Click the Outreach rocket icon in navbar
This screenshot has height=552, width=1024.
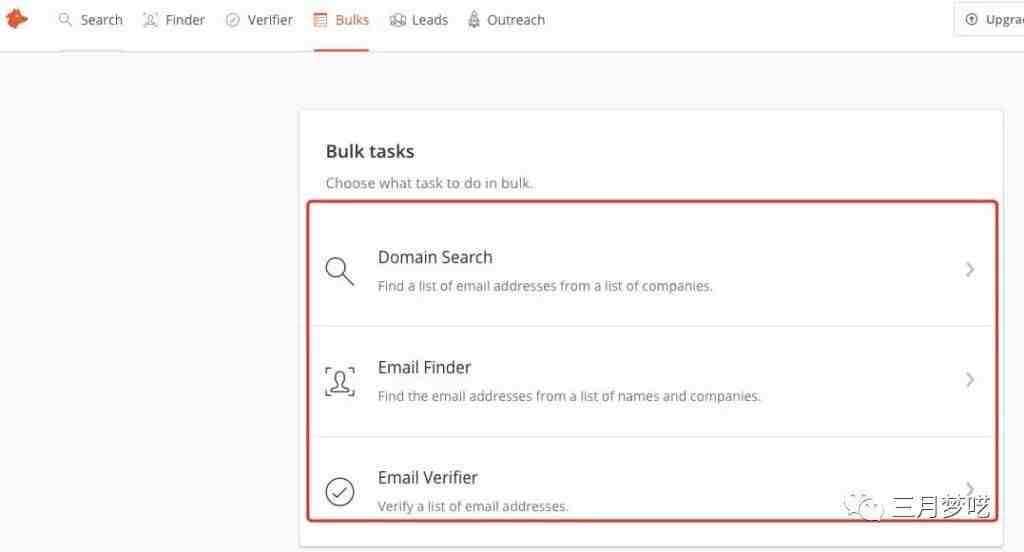coord(473,20)
